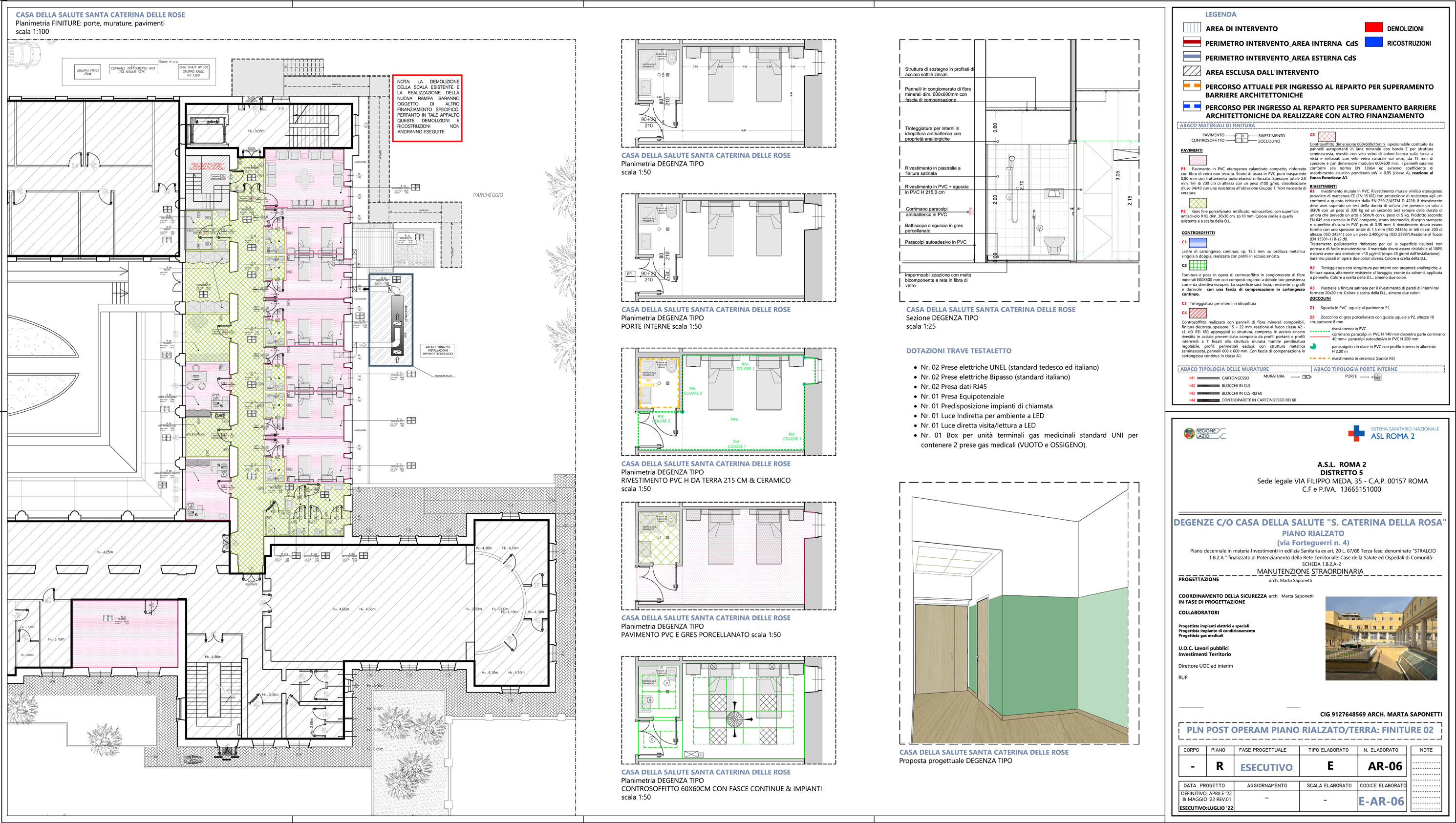
Task: Click the PORTE tag symbol in the abaco
Action: [1377, 377]
